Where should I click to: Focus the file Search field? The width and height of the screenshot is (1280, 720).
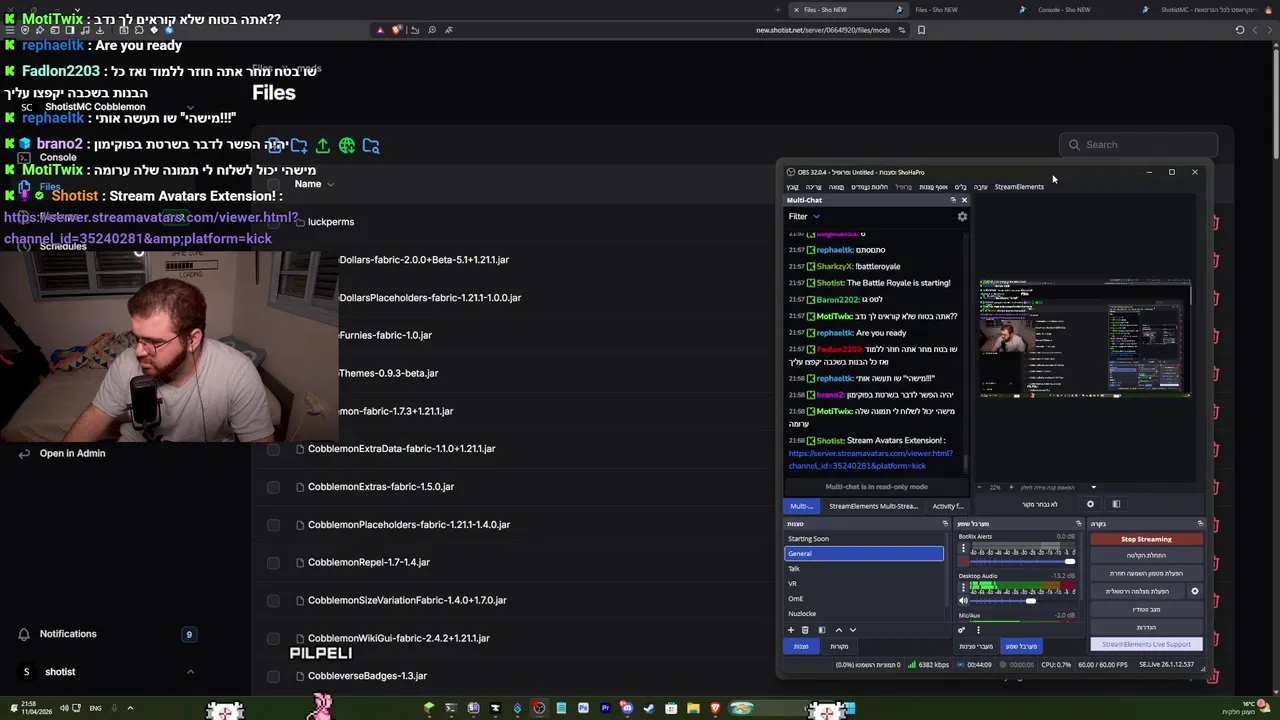pyautogui.click(x=1138, y=145)
